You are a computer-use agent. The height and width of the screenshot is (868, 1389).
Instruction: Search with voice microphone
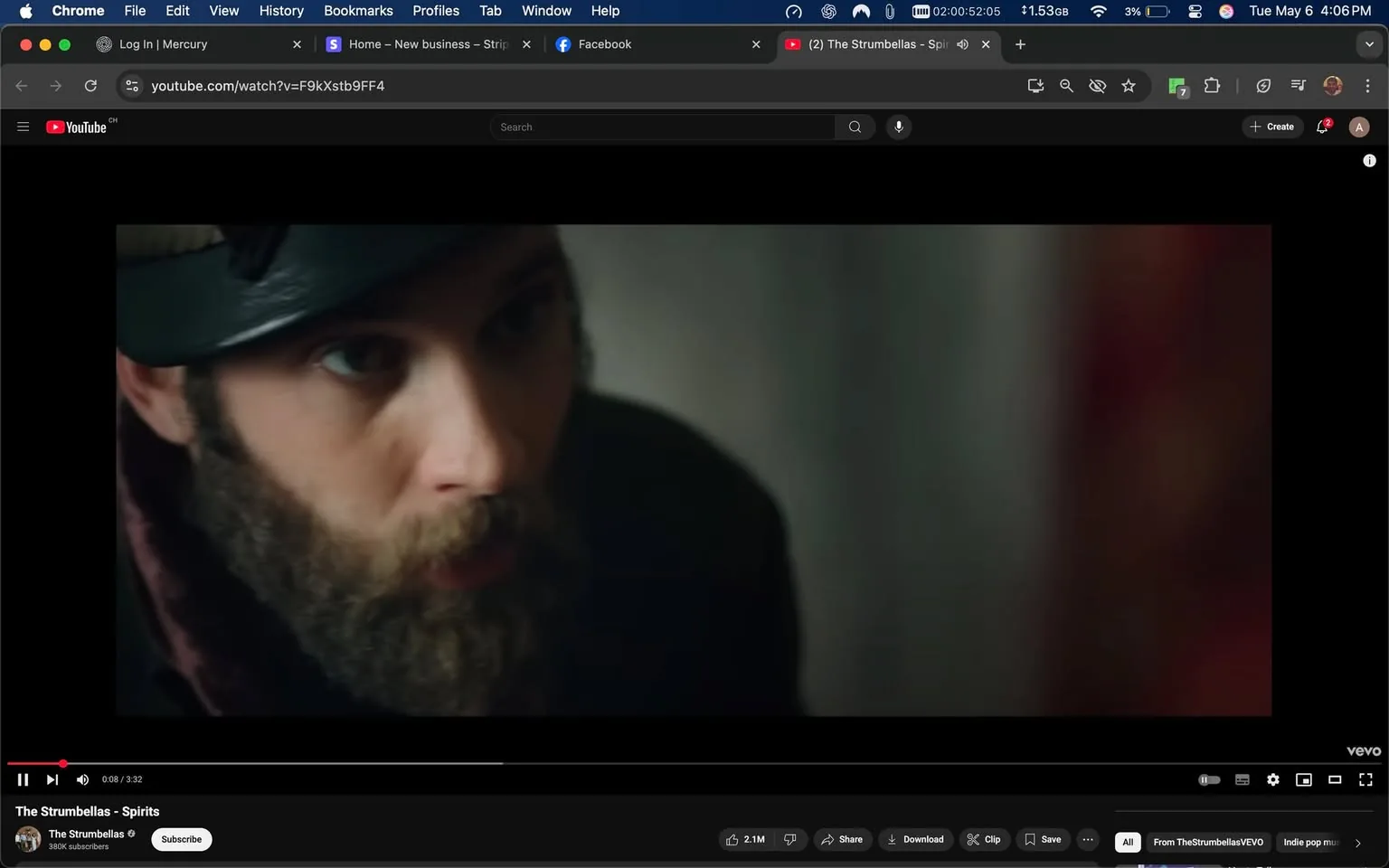pos(899,127)
